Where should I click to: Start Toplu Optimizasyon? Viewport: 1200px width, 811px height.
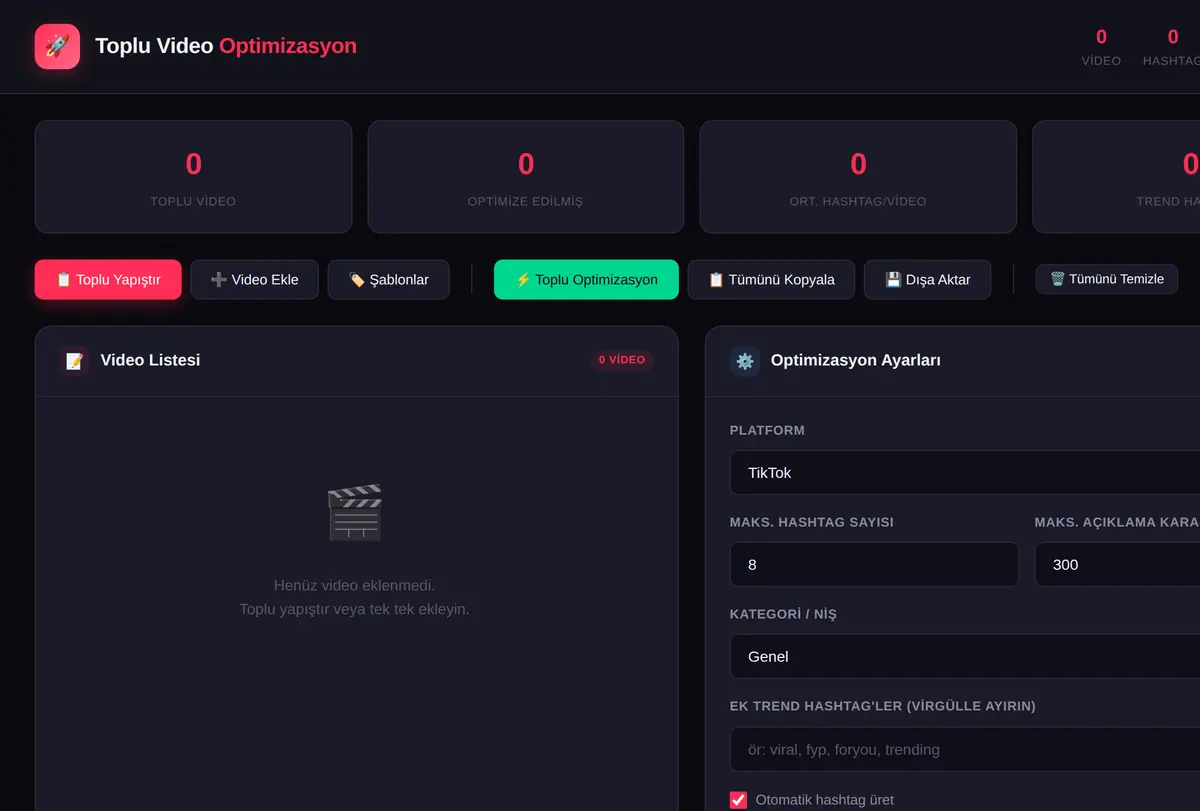[x=586, y=280]
